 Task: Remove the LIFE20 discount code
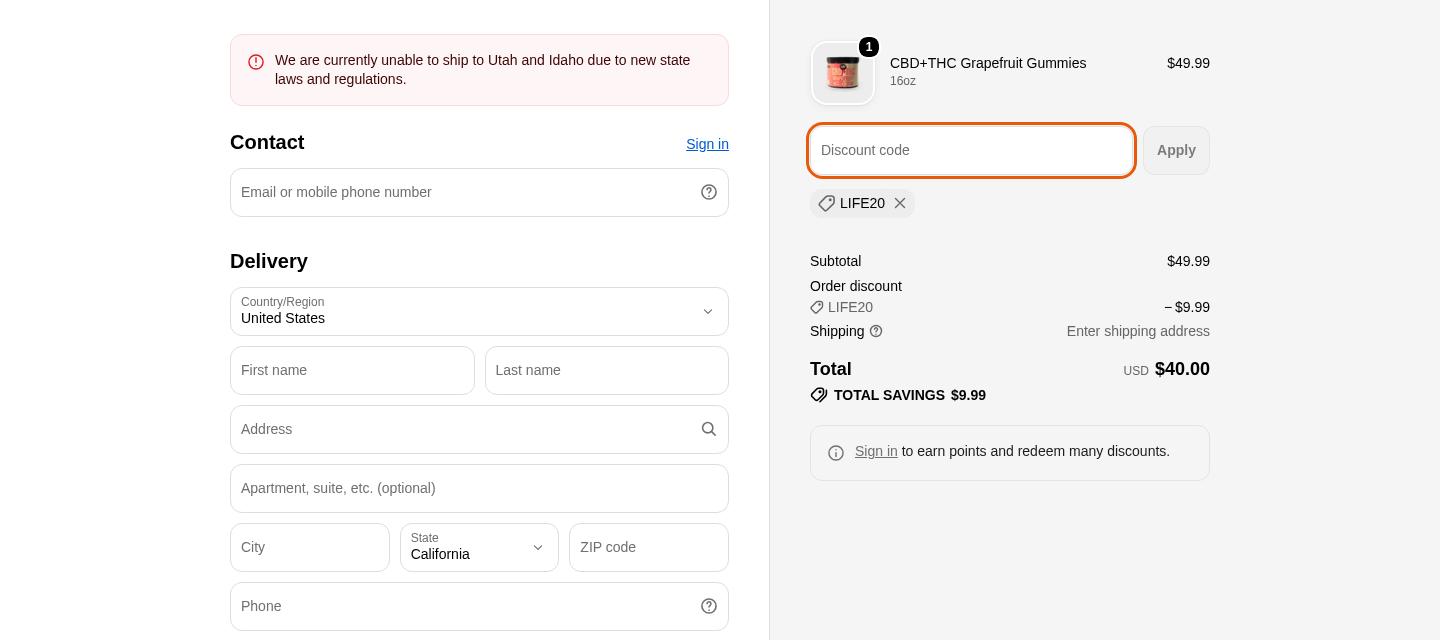900,203
